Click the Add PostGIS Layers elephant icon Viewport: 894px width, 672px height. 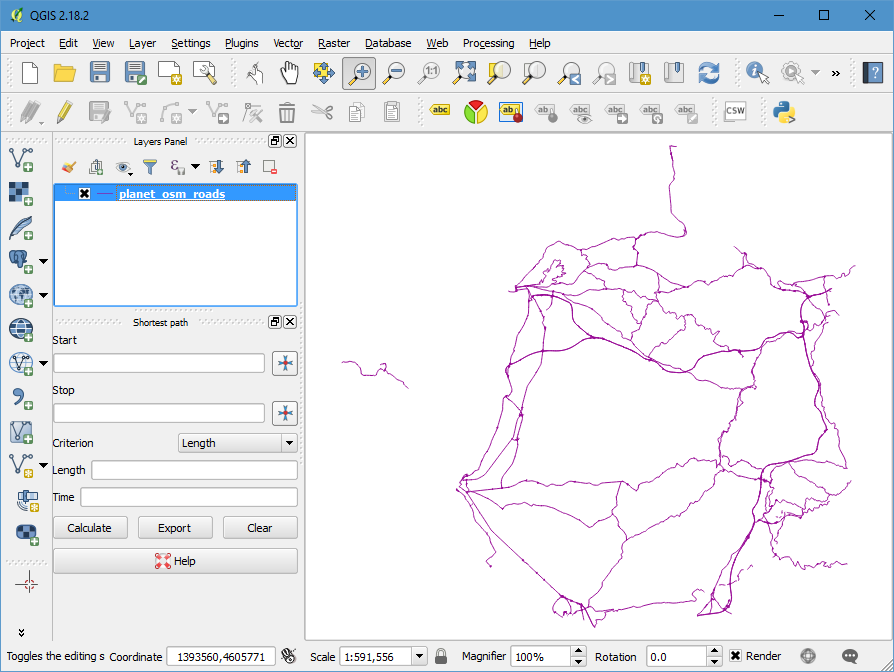21,262
